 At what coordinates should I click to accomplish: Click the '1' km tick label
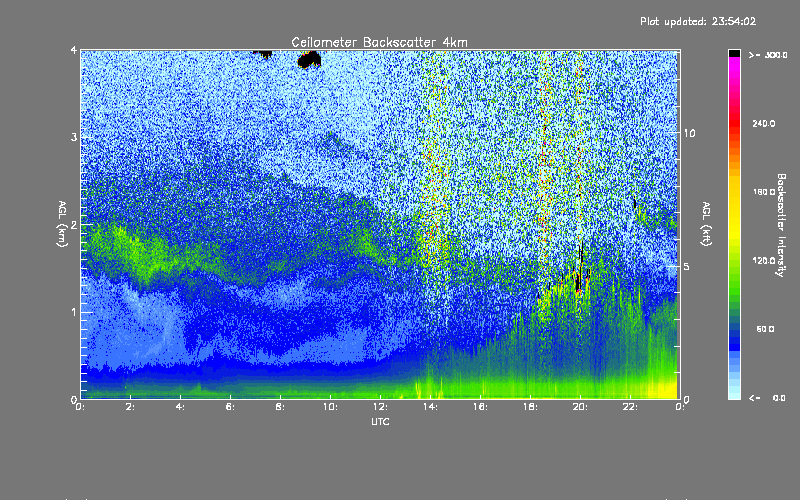pyautogui.click(x=74, y=312)
